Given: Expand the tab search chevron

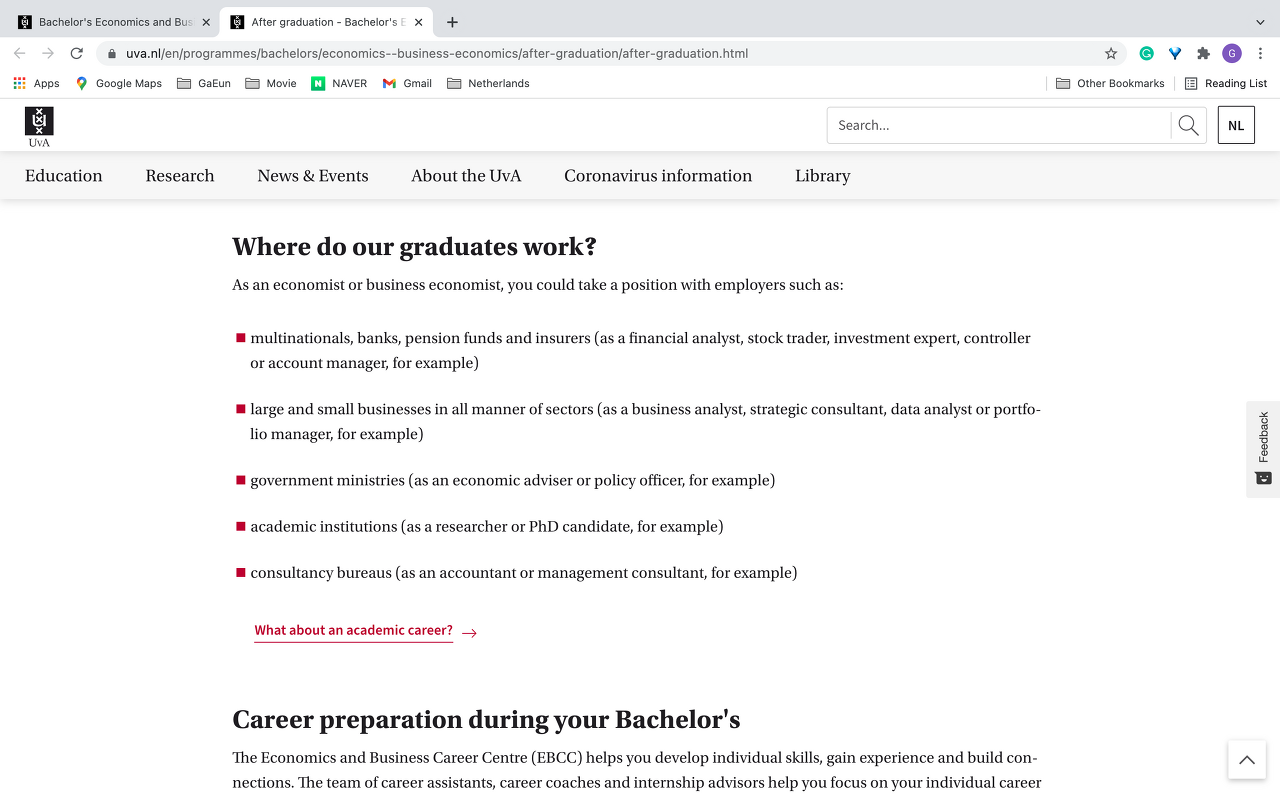Looking at the screenshot, I should [1260, 22].
